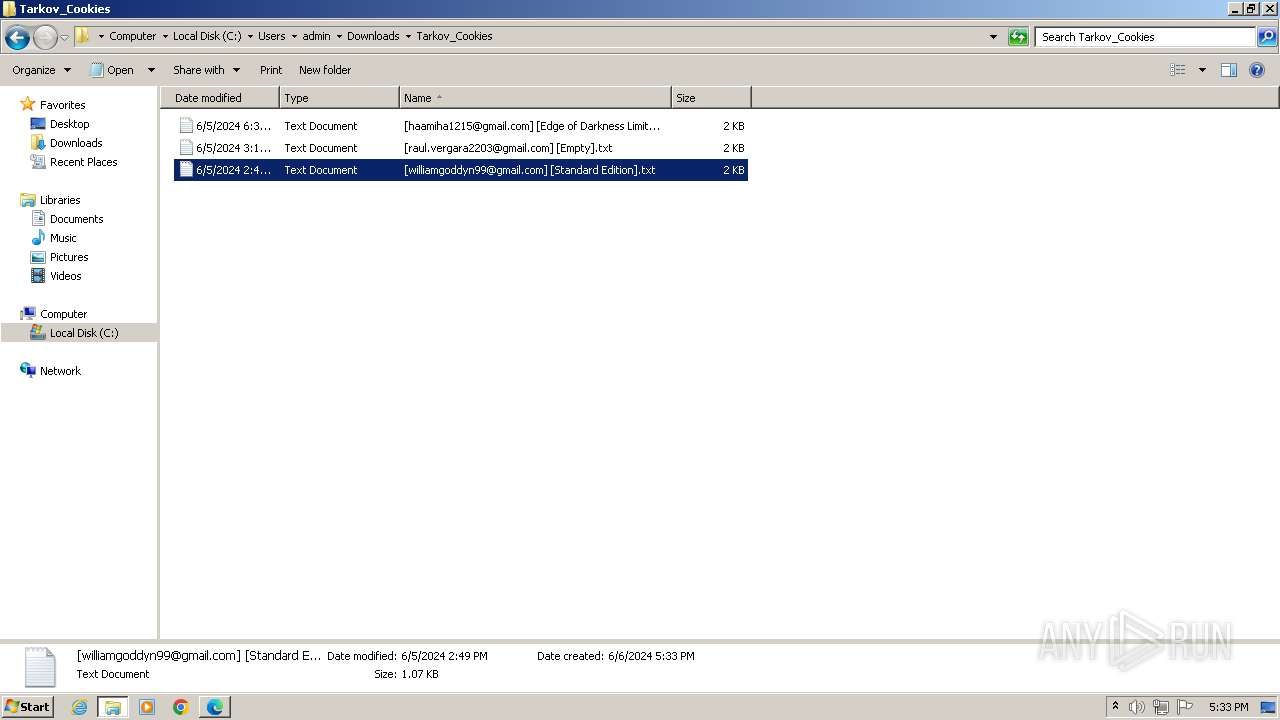1280x720 pixels.
Task: Click the network tray icon
Action: click(1161, 707)
